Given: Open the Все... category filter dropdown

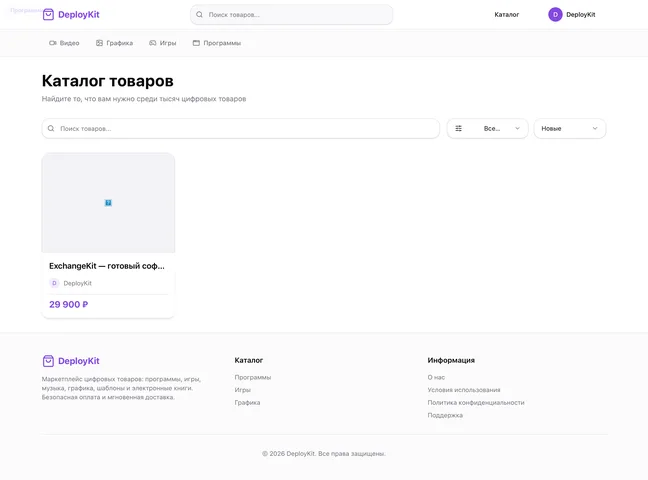Looking at the screenshot, I should 488,129.
